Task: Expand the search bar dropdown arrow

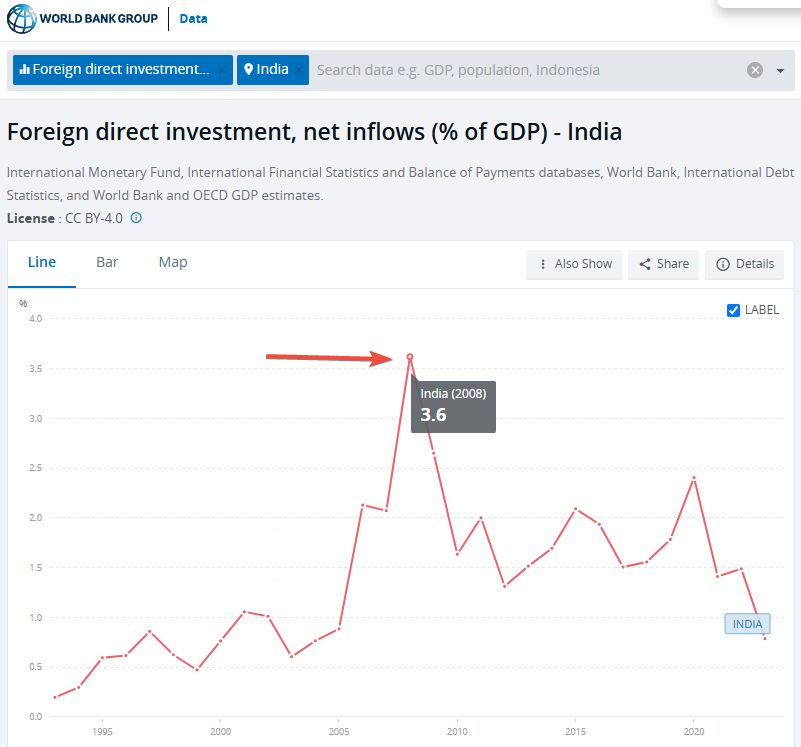Action: point(780,71)
